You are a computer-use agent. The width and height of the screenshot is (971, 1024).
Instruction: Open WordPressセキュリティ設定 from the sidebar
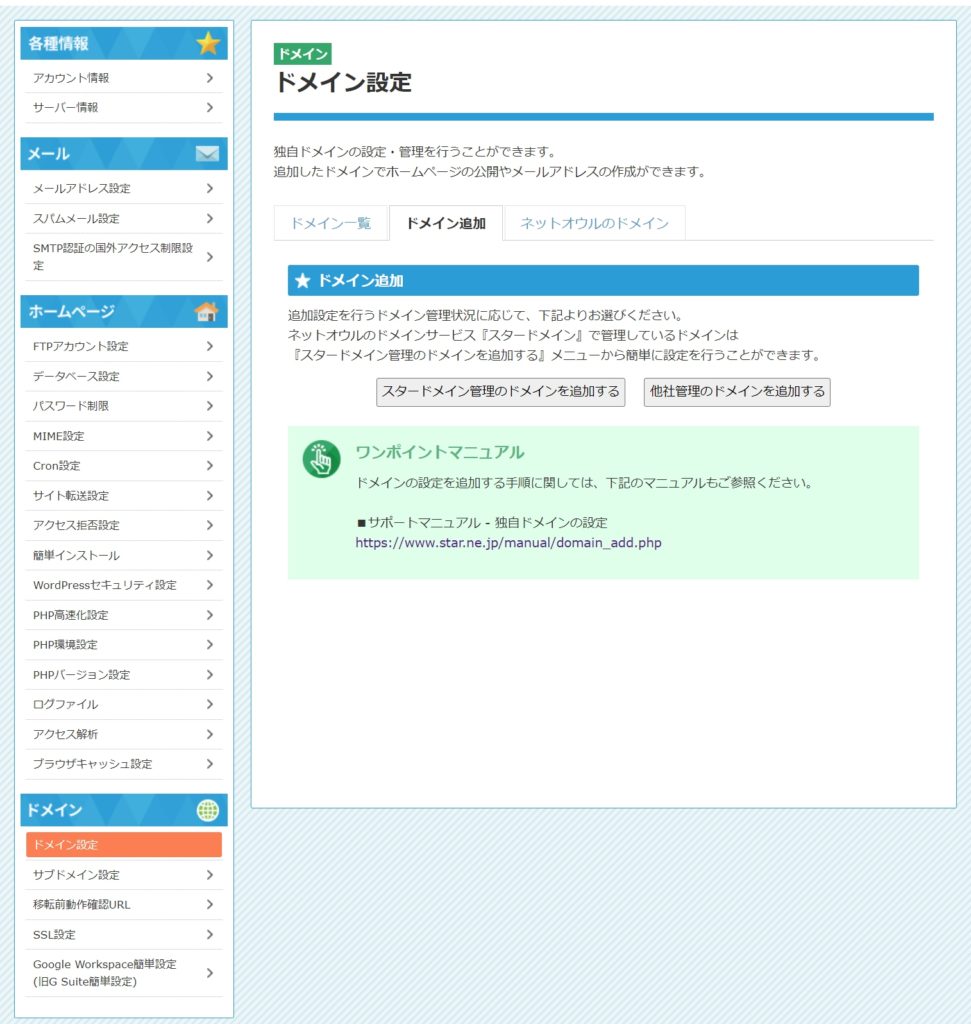[x=104, y=585]
